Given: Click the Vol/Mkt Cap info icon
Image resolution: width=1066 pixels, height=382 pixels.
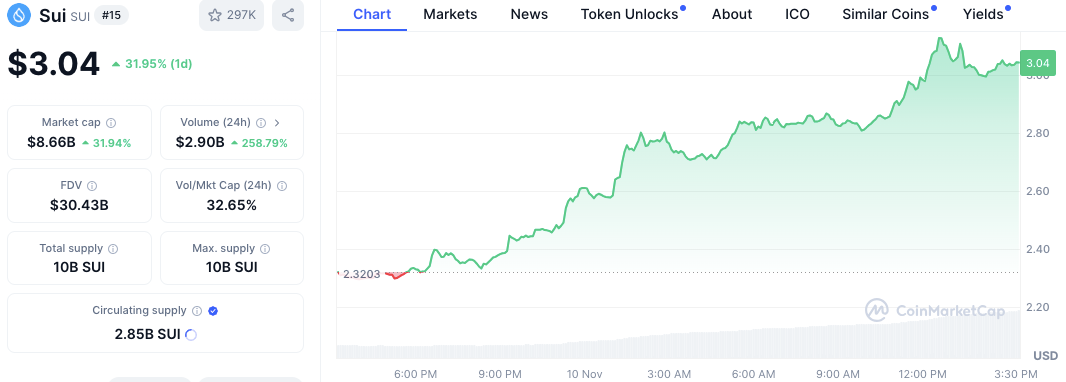Looking at the screenshot, I should [281, 186].
